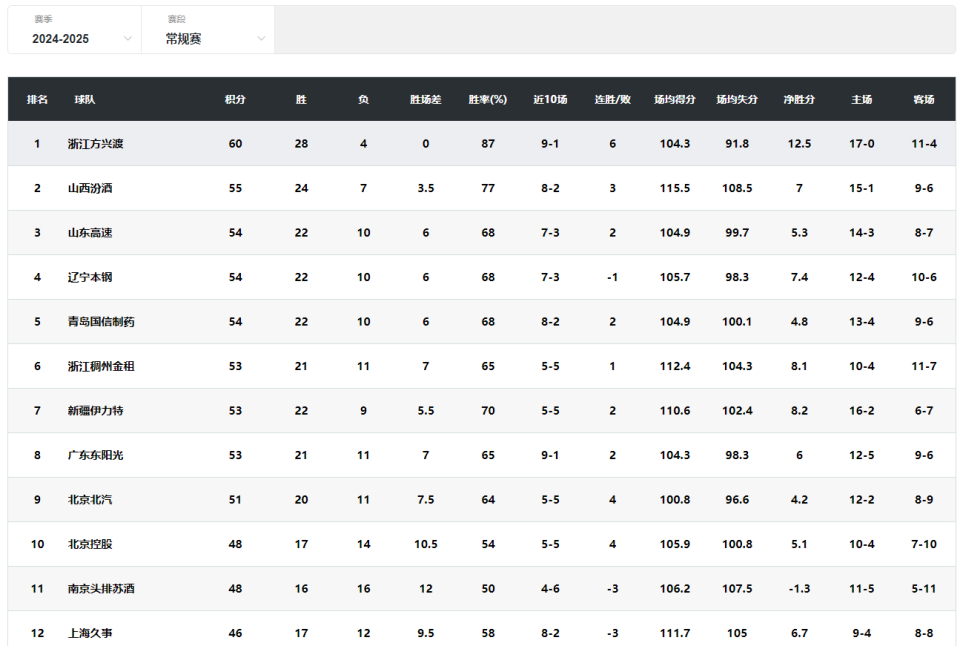Click the 排名 column header
The height and width of the screenshot is (646, 960).
point(37,99)
